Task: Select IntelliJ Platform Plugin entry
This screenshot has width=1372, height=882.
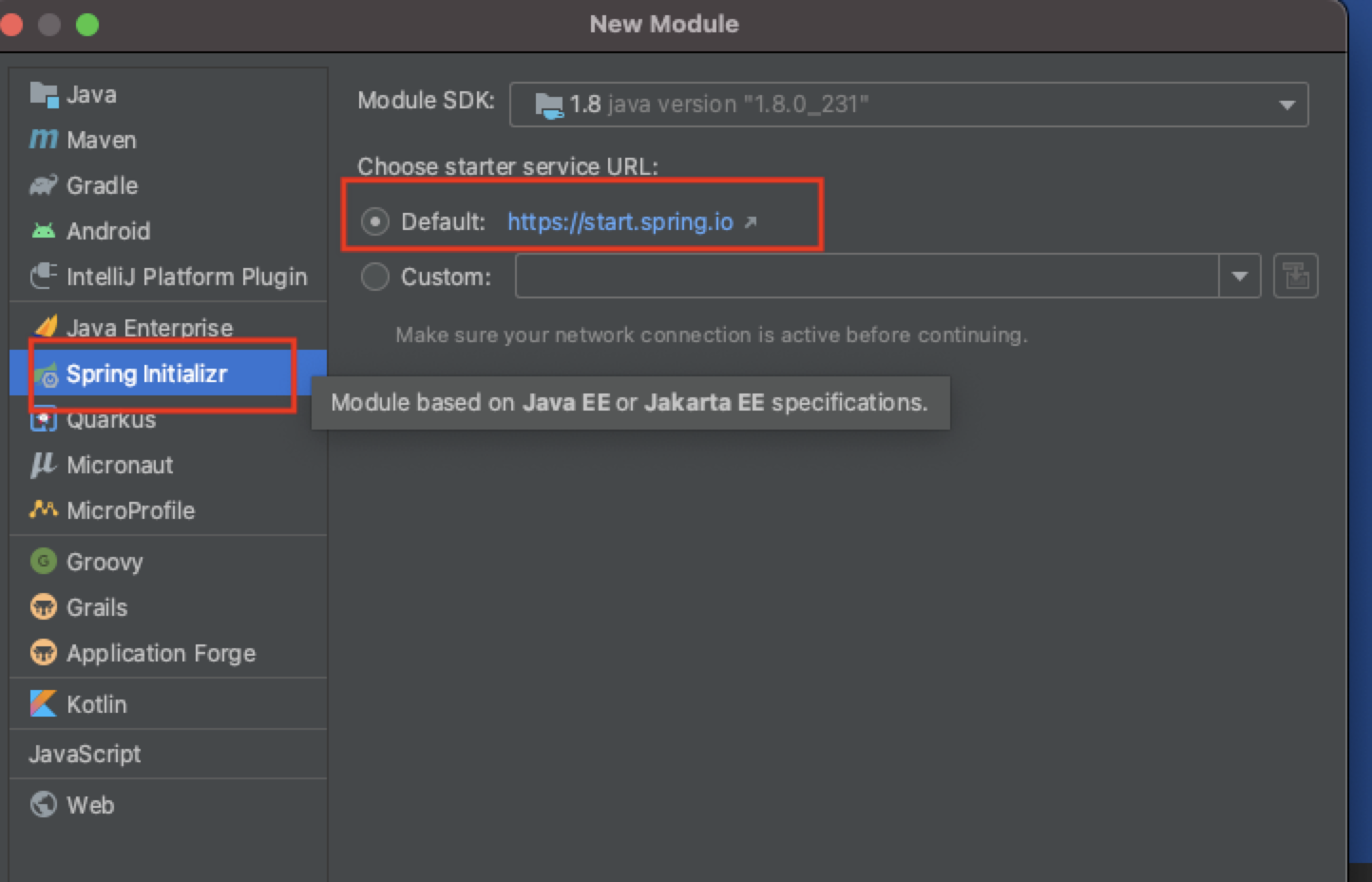Action: pyautogui.click(x=168, y=277)
